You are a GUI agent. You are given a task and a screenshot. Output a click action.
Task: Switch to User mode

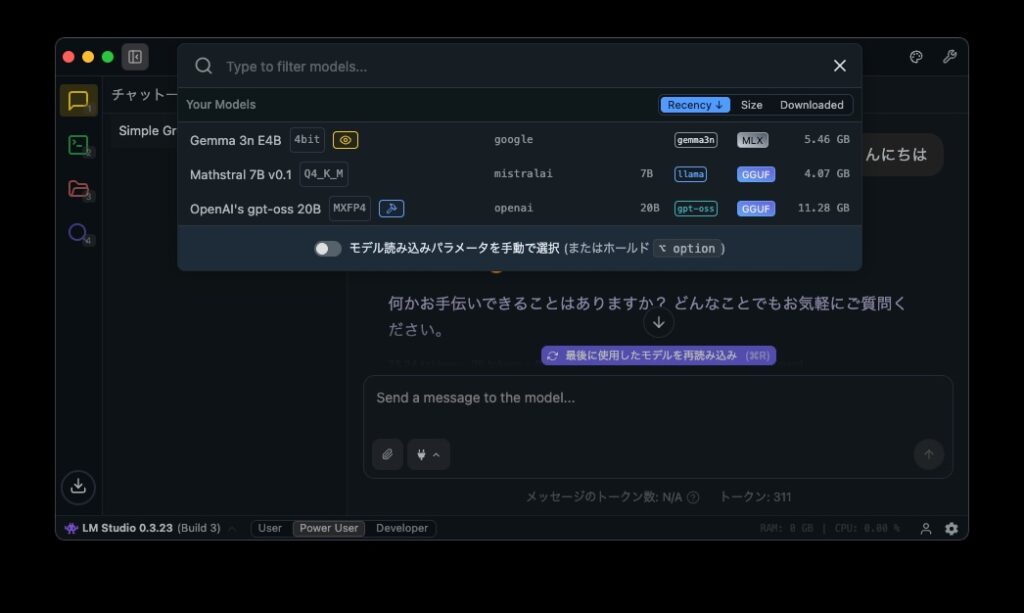tap(270, 528)
